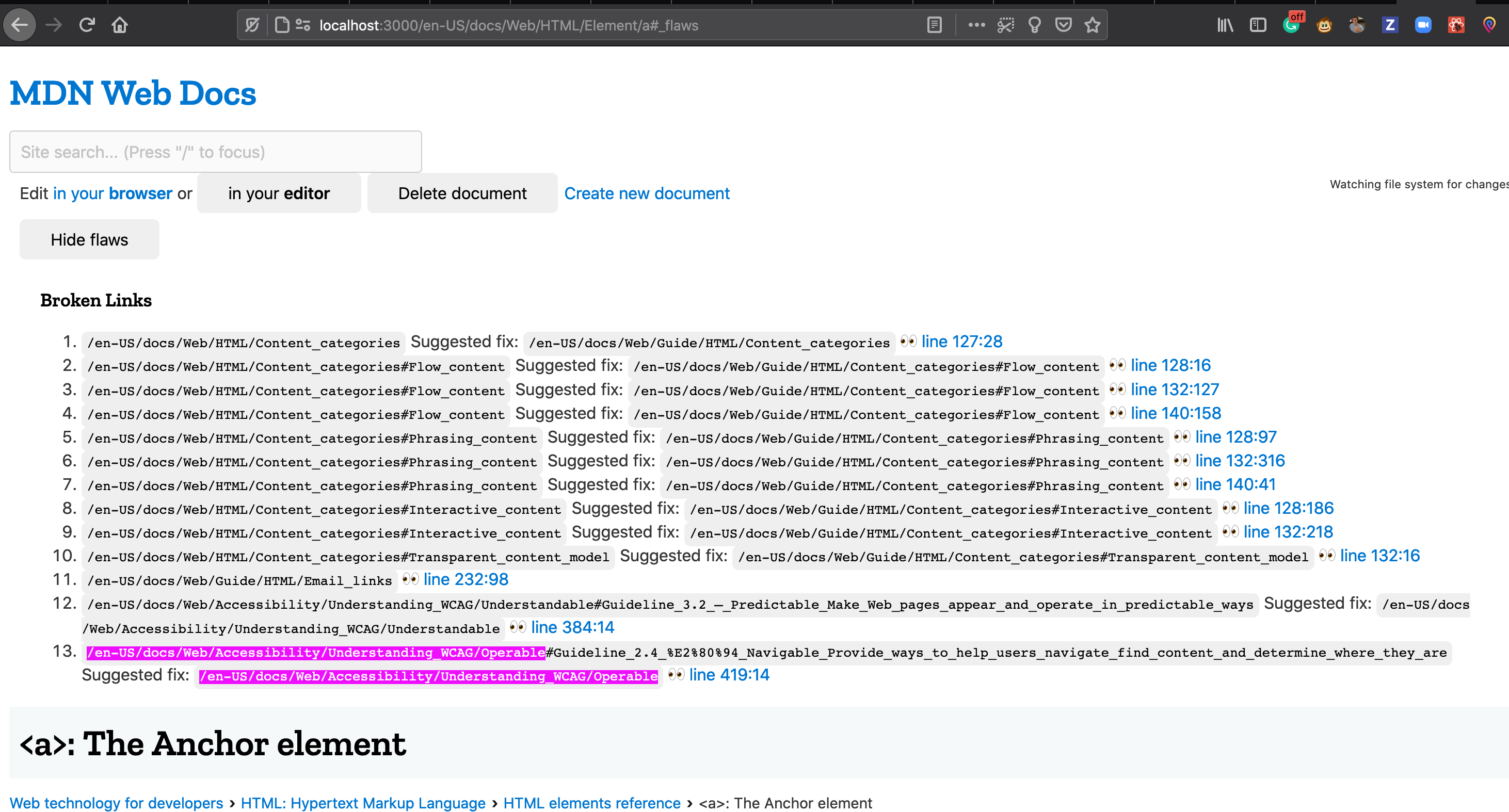This screenshot has width=1509, height=812.
Task: Open the Zoom extension icon
Action: tap(1423, 25)
